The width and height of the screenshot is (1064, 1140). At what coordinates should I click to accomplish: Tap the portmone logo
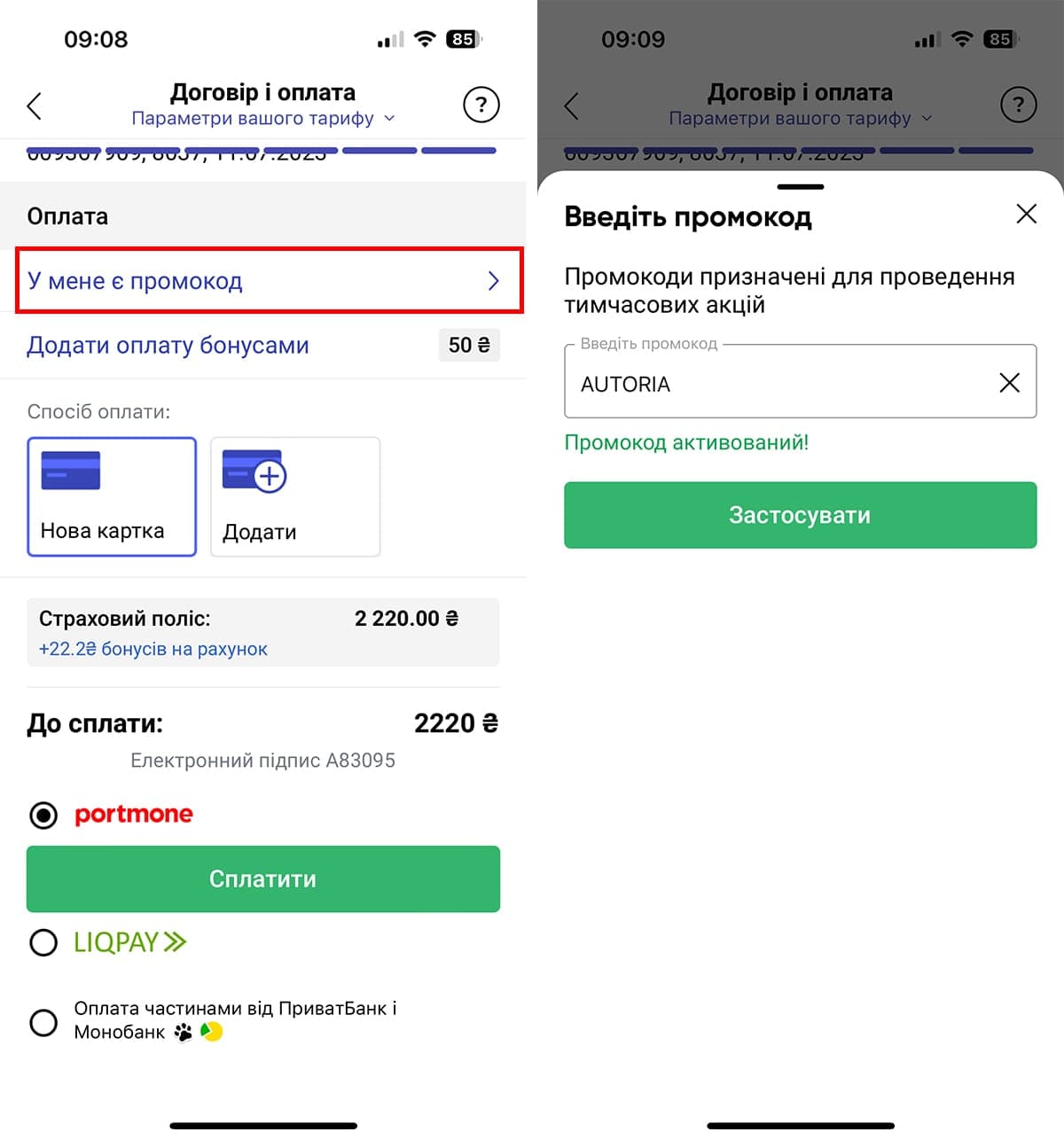click(x=134, y=814)
